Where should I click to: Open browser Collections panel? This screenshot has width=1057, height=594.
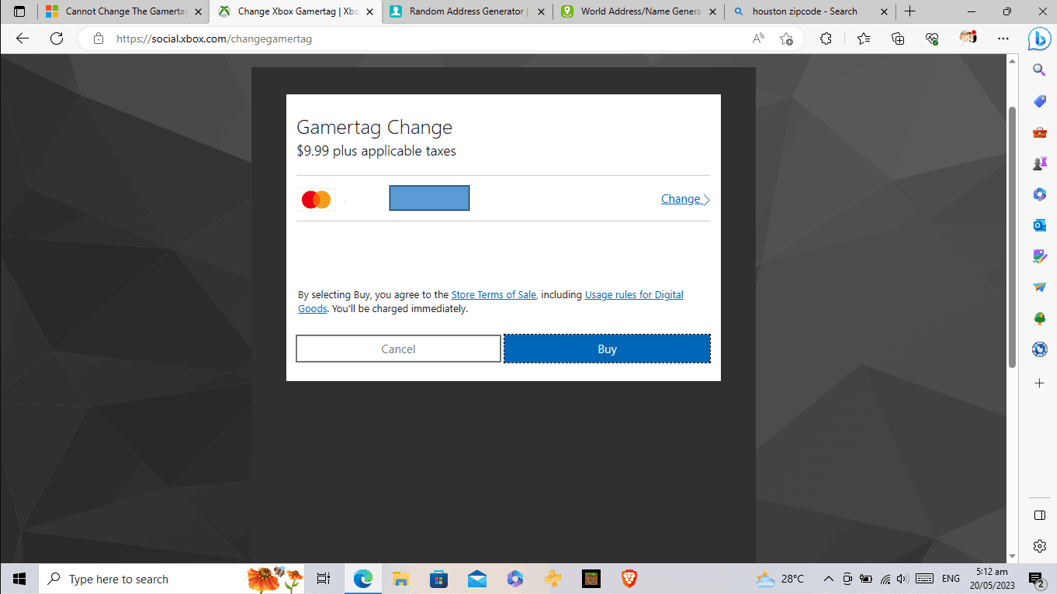(898, 38)
